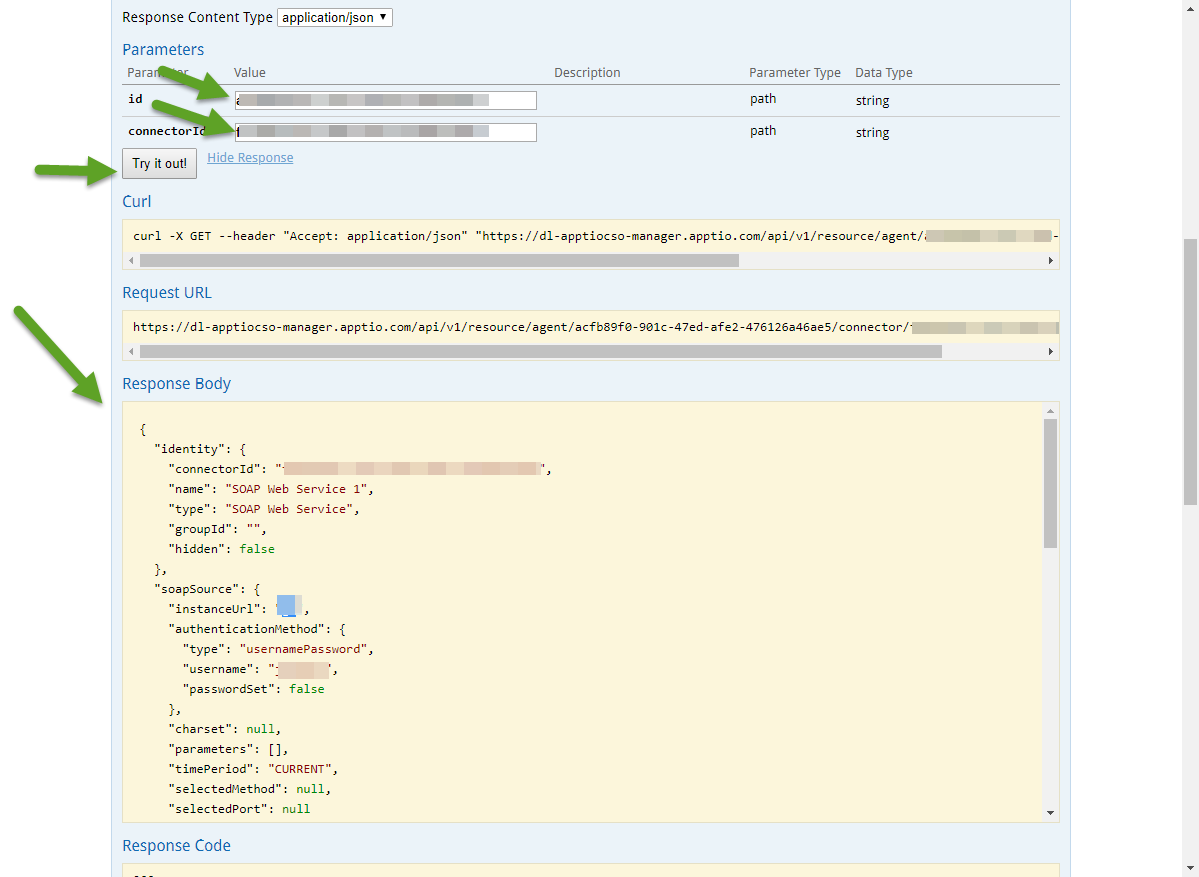Click the Request URL horizontal scrollbar thumb

click(x=540, y=352)
